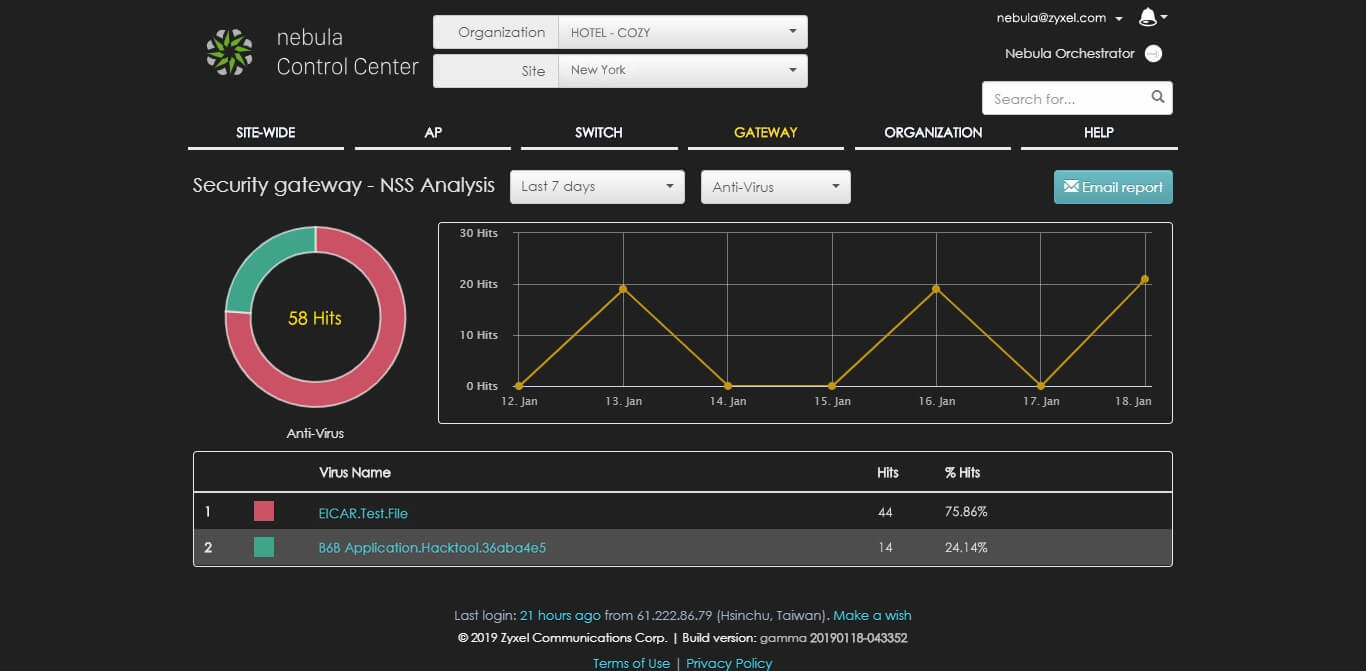Screen dimensions: 1366x671
Task: Open the Terms of Use link
Action: [x=631, y=663]
